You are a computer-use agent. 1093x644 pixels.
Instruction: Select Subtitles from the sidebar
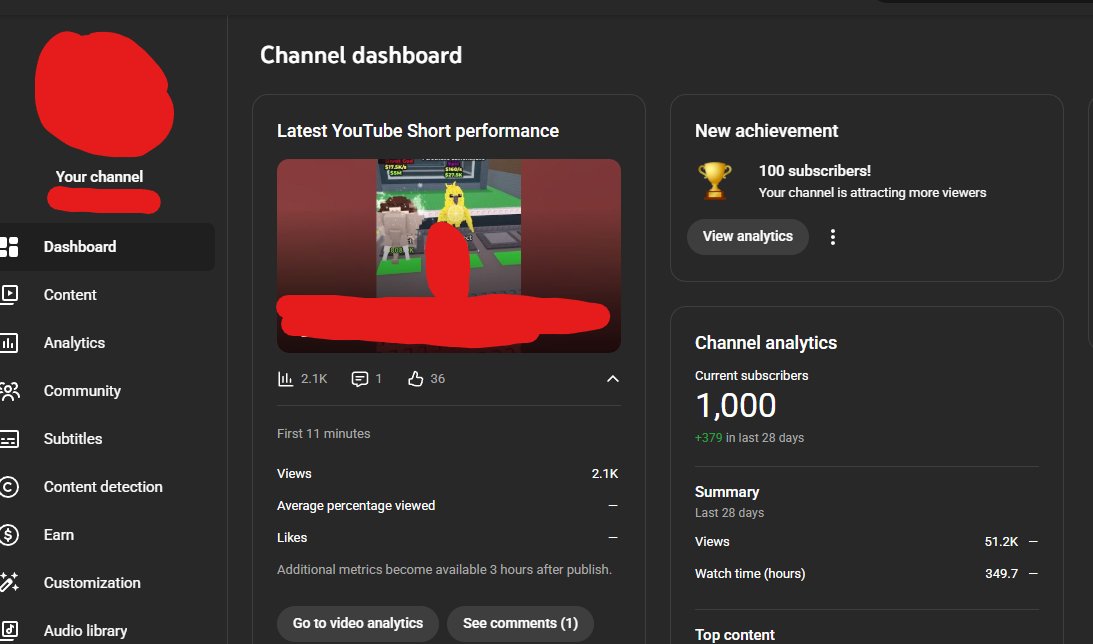point(72,439)
